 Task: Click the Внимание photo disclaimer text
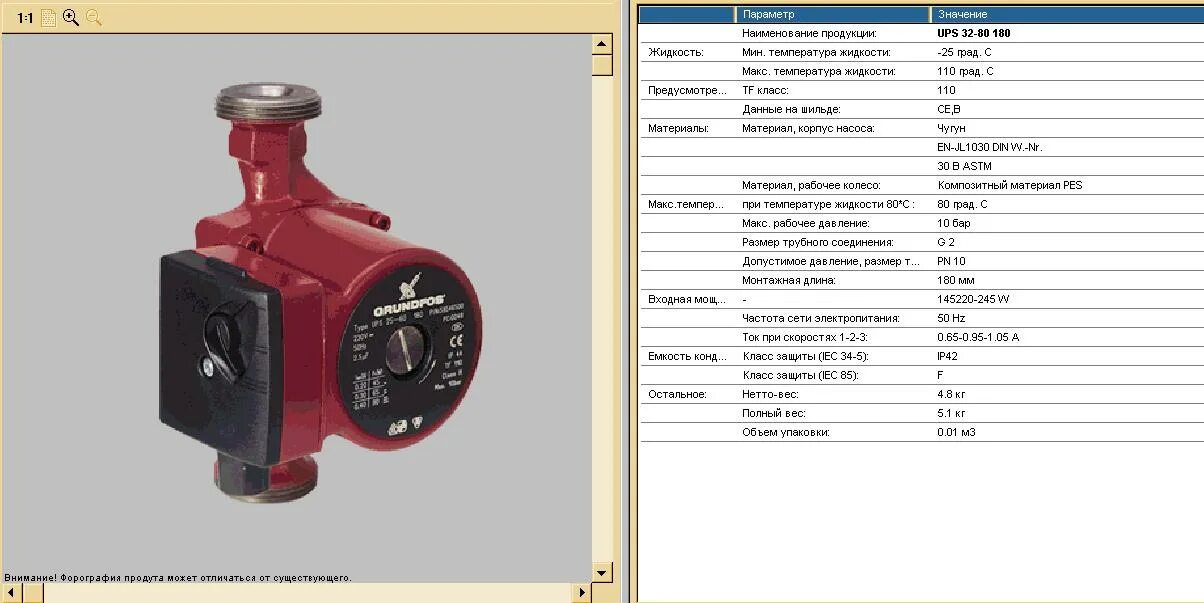pos(178,577)
